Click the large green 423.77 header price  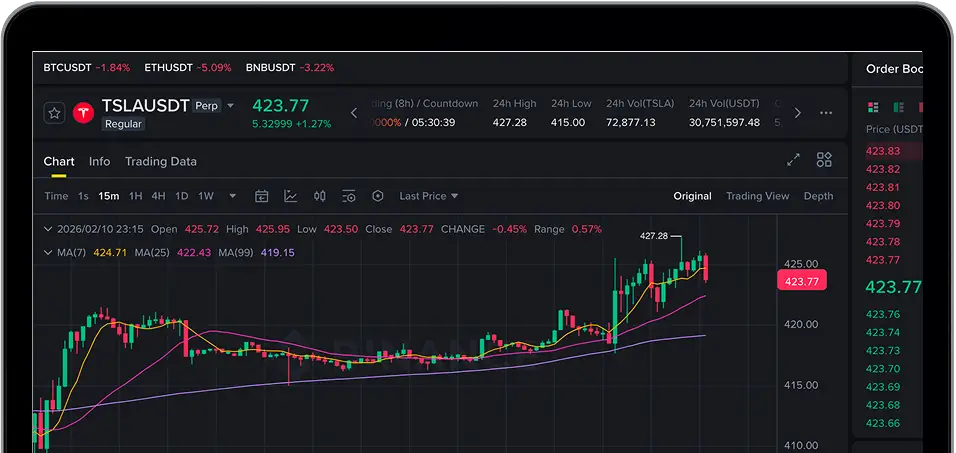click(281, 106)
